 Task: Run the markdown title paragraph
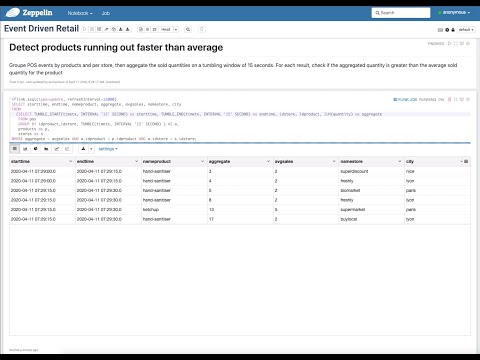click(449, 43)
